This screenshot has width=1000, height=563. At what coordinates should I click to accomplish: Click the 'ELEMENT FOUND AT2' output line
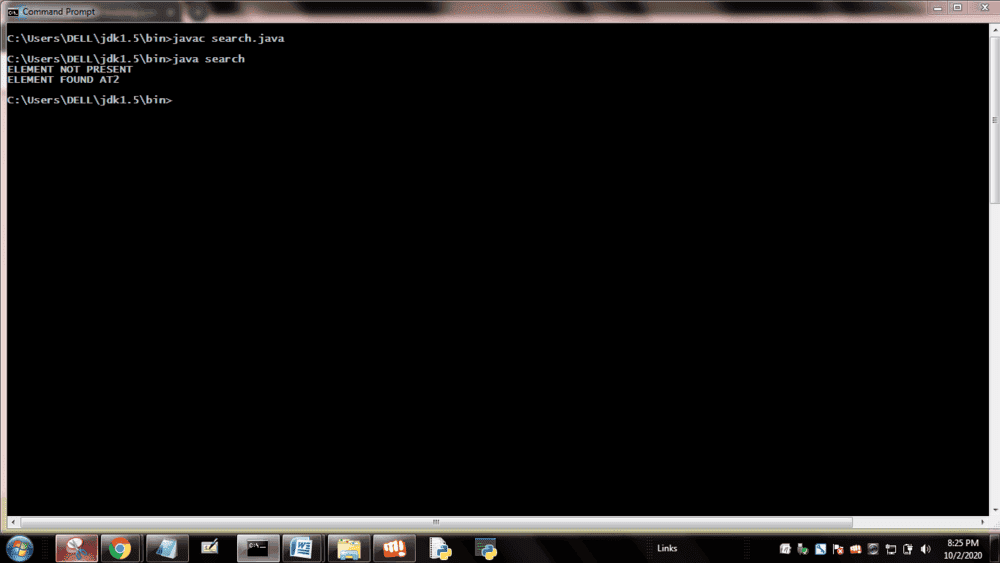click(63, 80)
